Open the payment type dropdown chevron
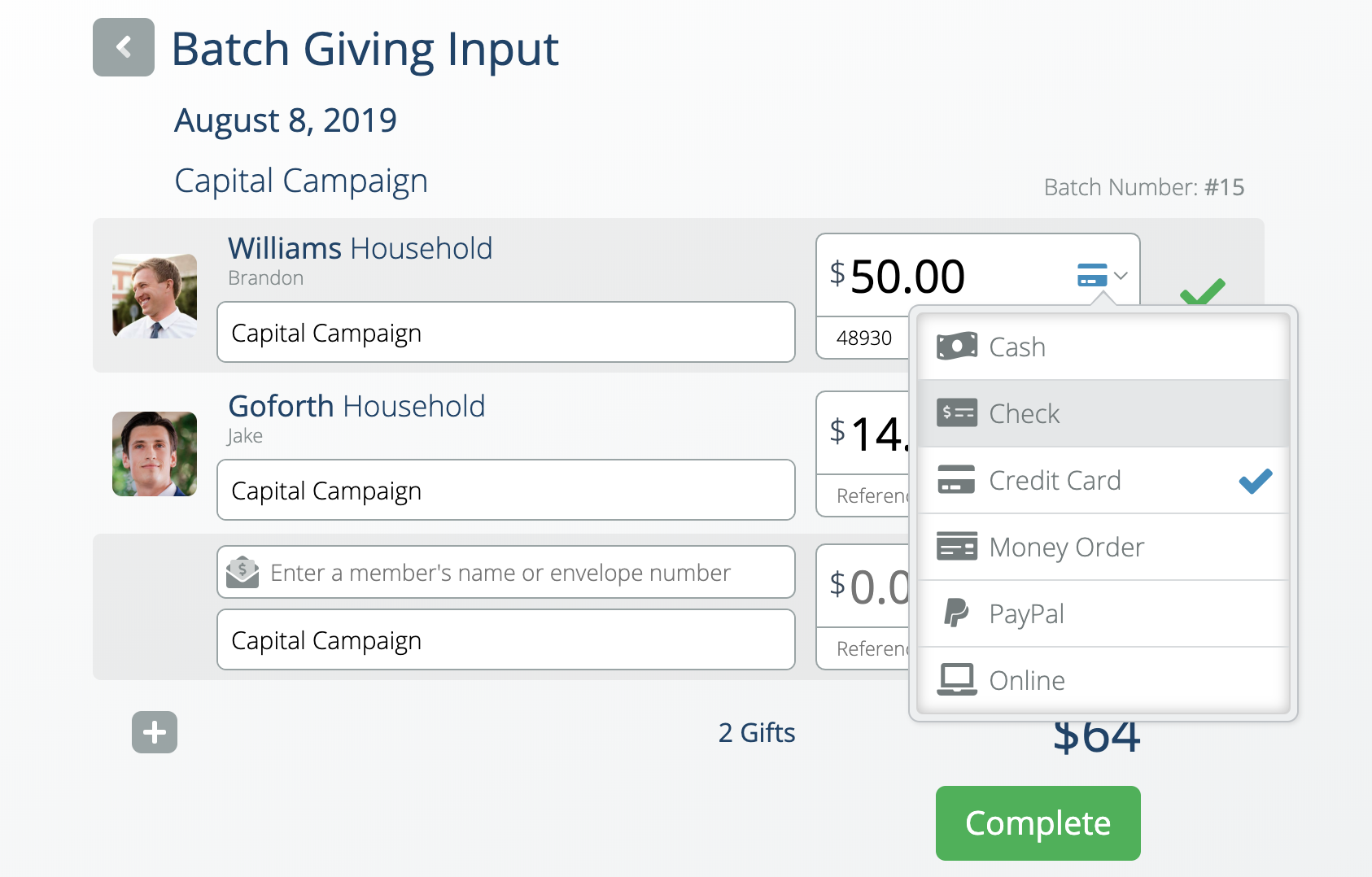Viewport: 1372px width, 877px height. [x=1121, y=276]
